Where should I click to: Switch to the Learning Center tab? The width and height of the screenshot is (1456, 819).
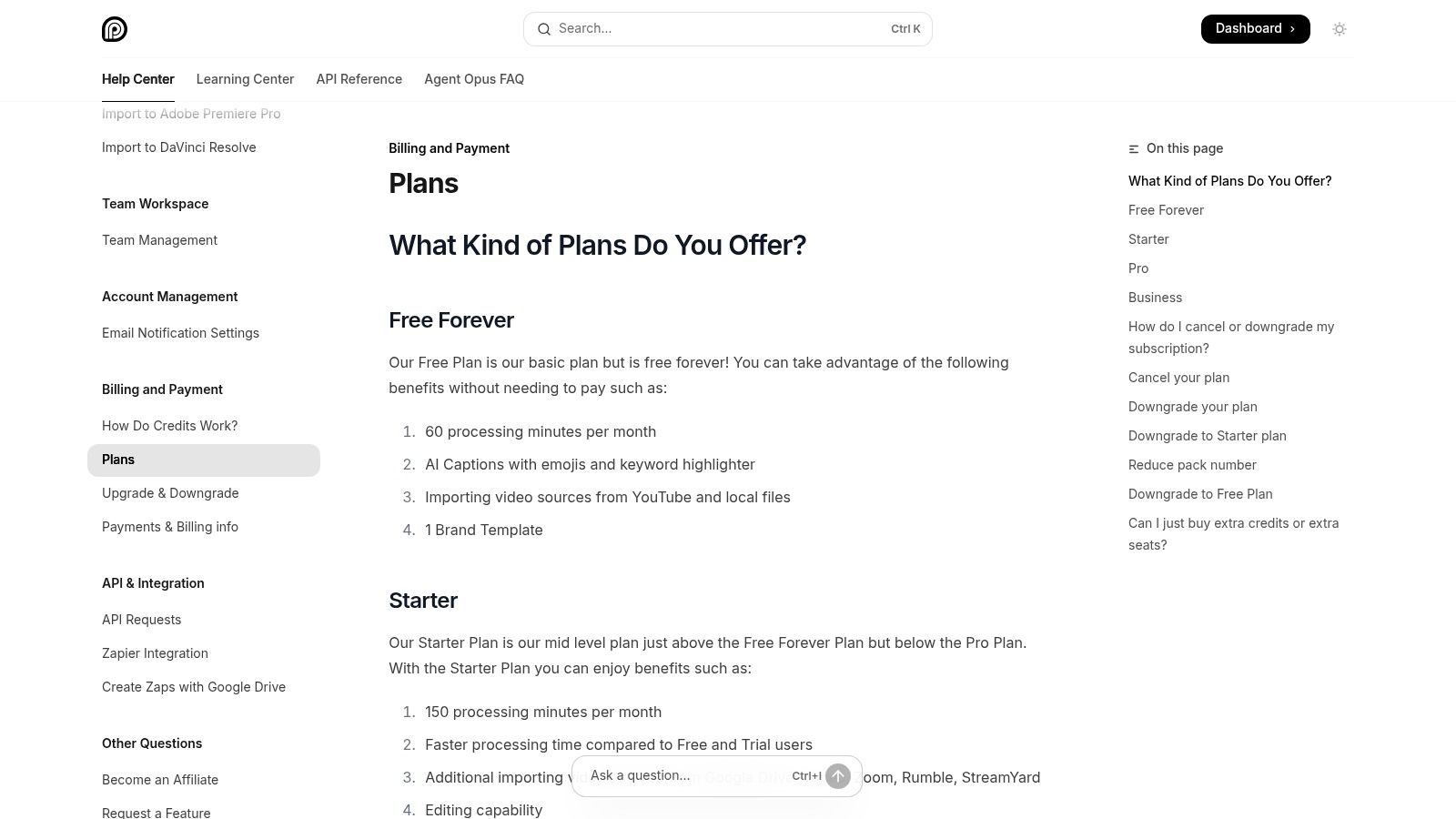[245, 79]
